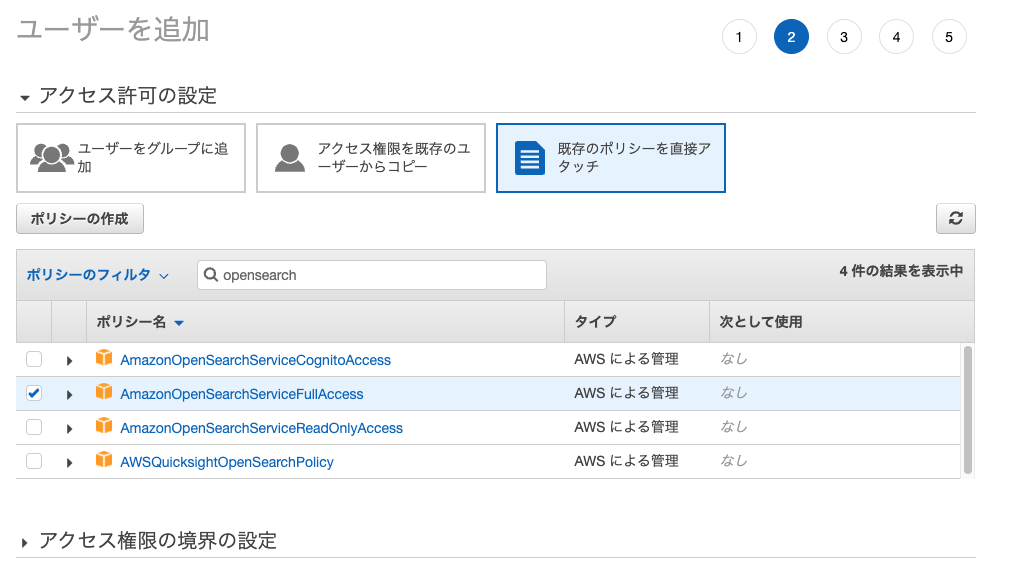Click the policy search field containing opensearch

pyautogui.click(x=372, y=275)
